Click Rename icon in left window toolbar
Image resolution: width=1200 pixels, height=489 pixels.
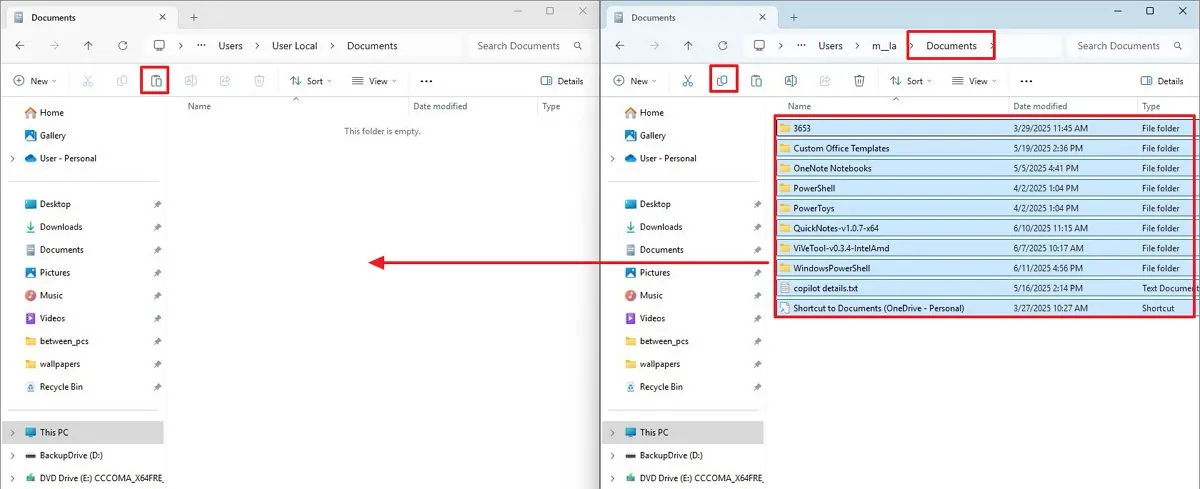click(190, 81)
